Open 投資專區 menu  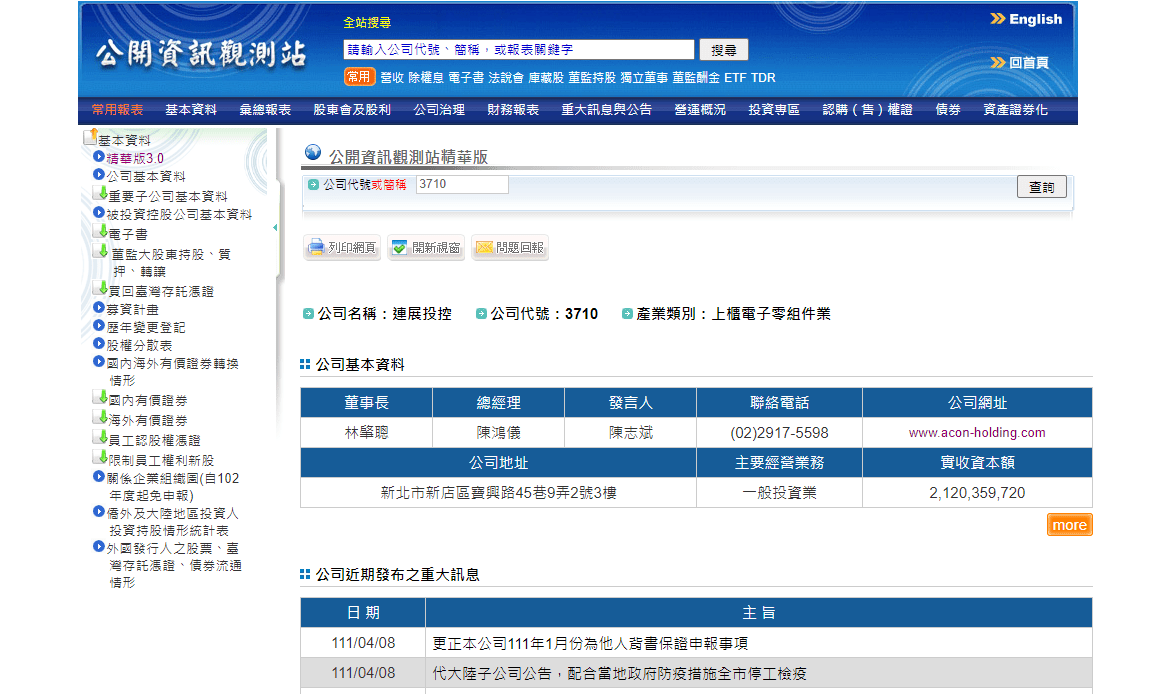click(x=774, y=110)
